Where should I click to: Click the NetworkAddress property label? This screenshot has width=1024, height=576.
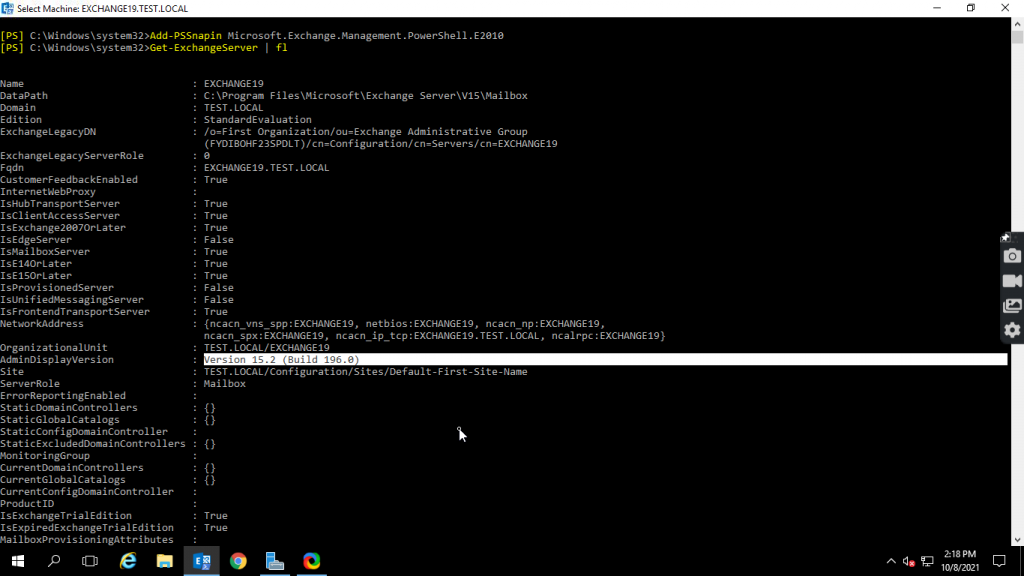point(42,324)
